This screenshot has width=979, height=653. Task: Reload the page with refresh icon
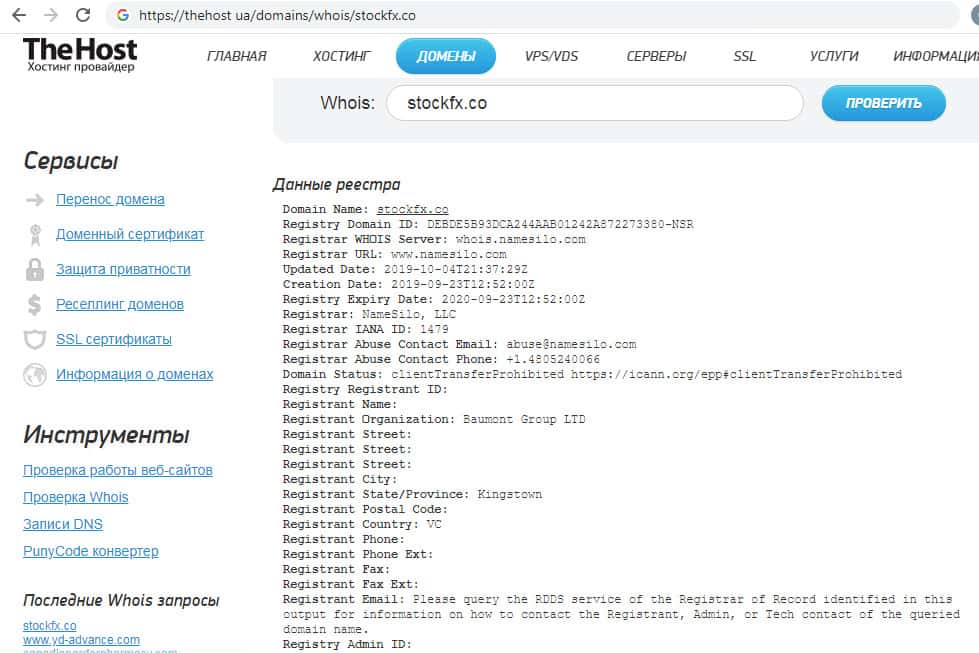83,15
